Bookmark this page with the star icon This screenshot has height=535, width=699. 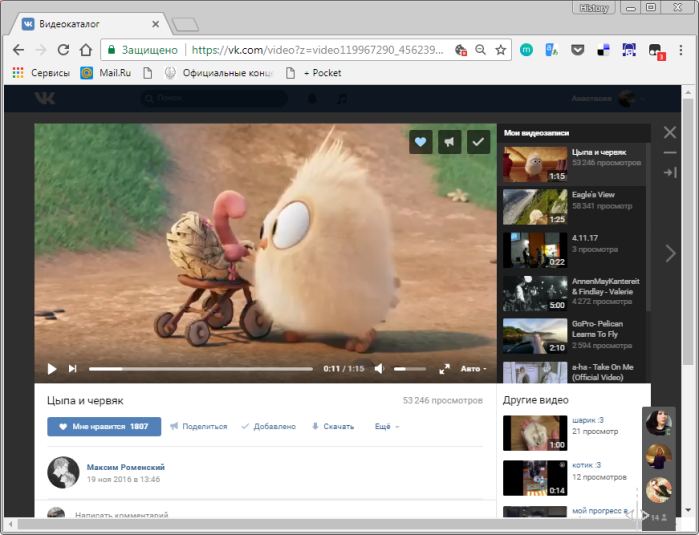point(501,49)
